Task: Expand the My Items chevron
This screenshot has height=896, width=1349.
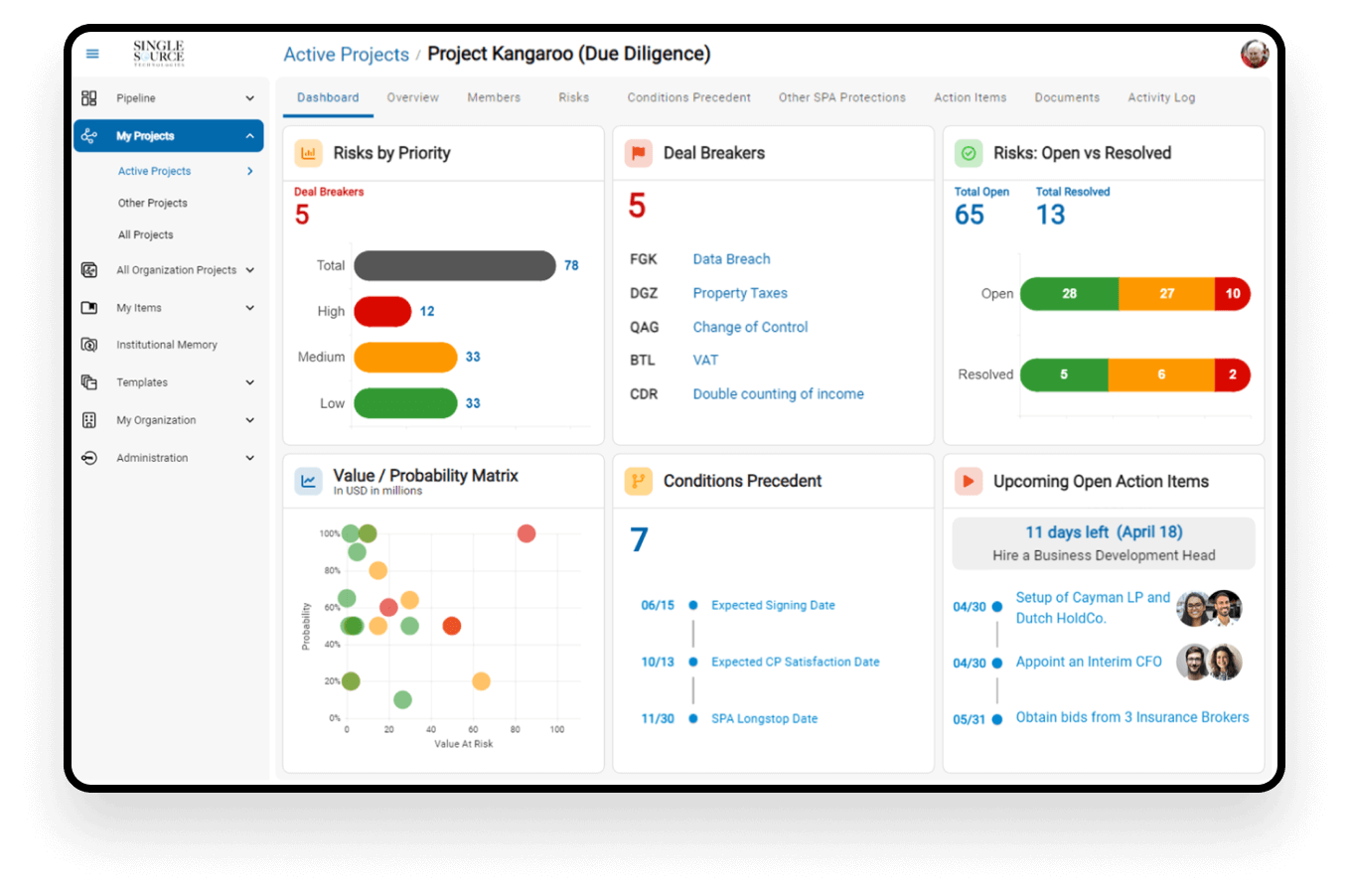Action: (249, 308)
